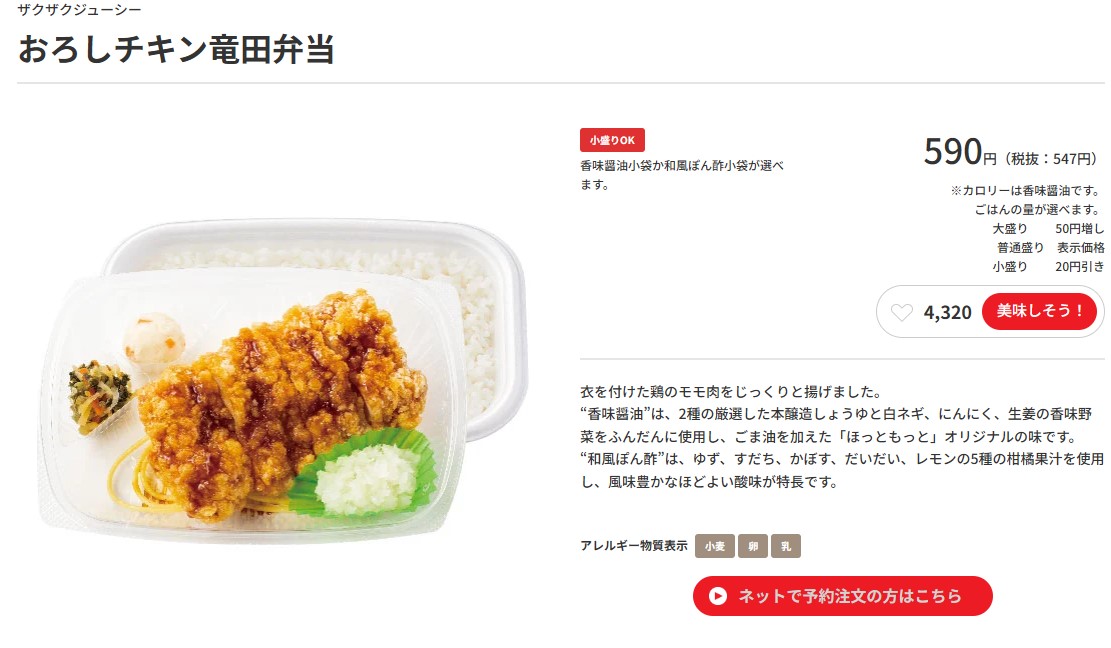Click the 590円 price text

960,152
